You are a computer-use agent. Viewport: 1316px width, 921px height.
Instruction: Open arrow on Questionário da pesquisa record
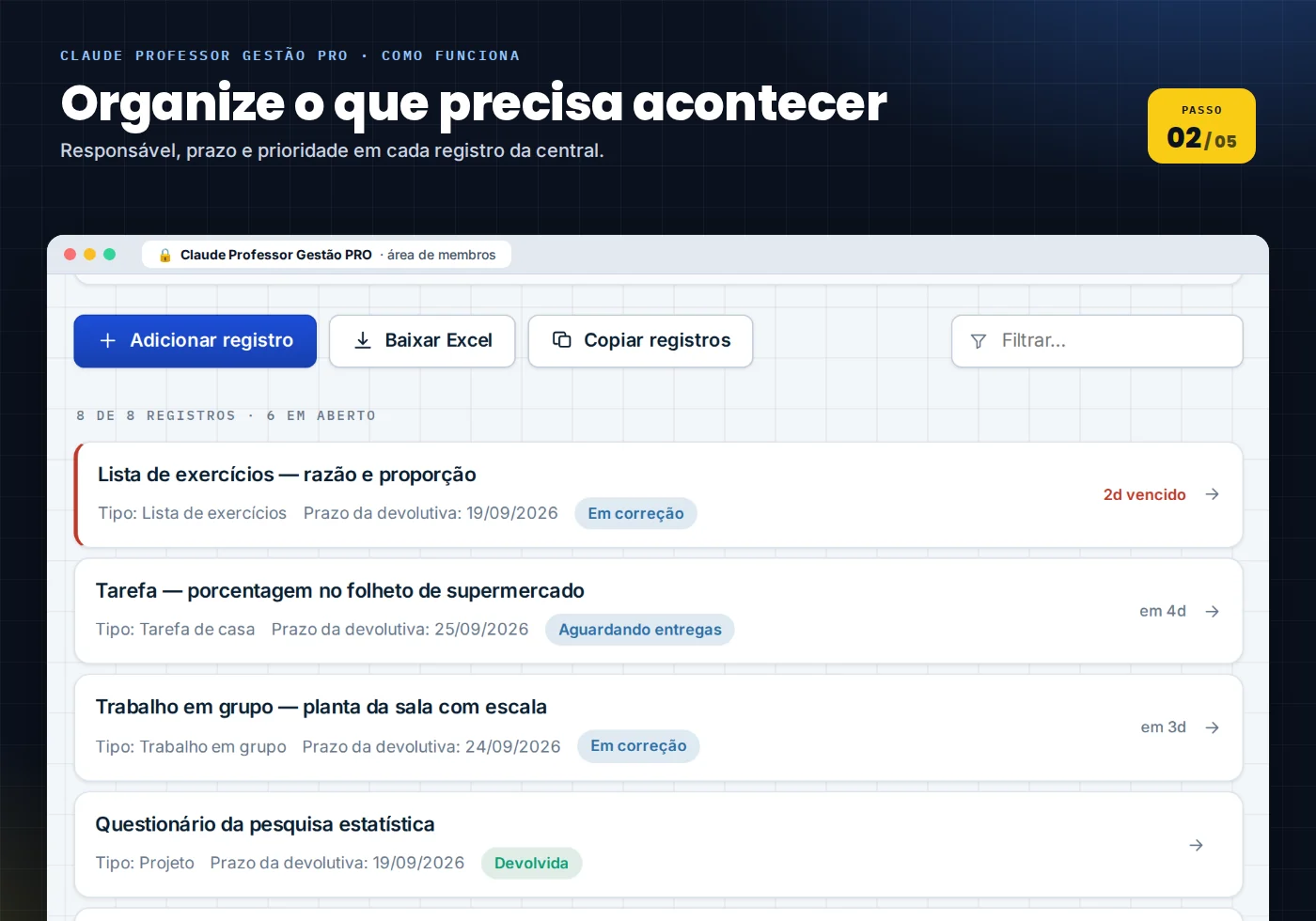(x=1197, y=845)
